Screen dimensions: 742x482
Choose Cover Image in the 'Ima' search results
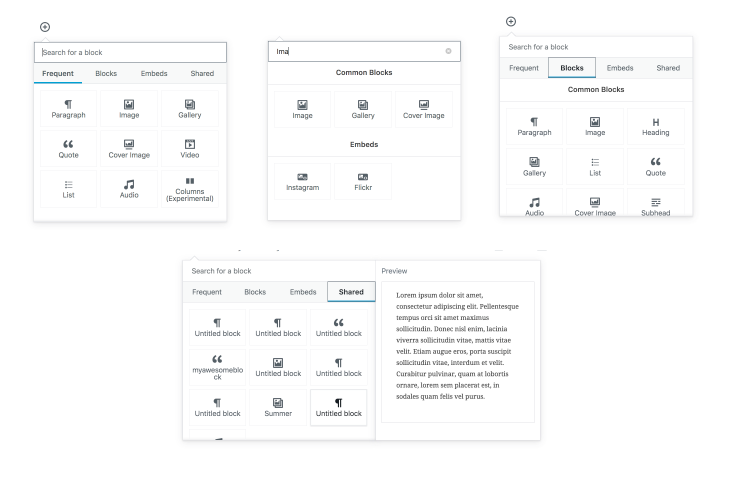[x=424, y=110]
